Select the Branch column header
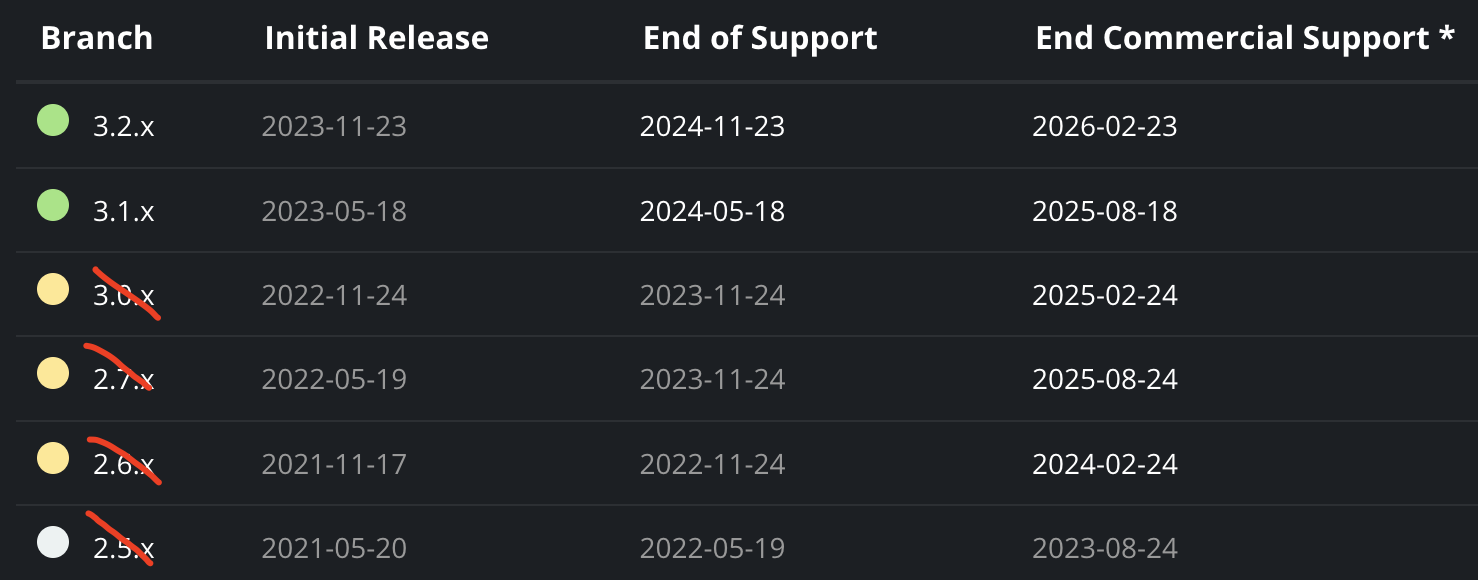Viewport: 1478px width, 580px height. [97, 38]
